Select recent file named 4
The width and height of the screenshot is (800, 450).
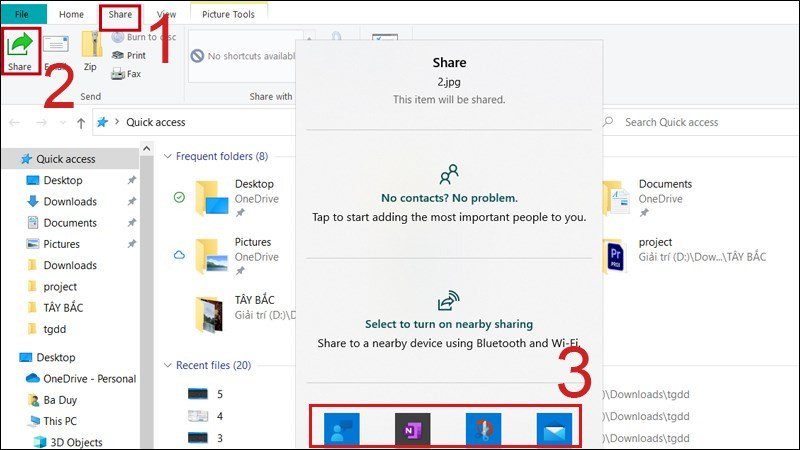click(206, 416)
